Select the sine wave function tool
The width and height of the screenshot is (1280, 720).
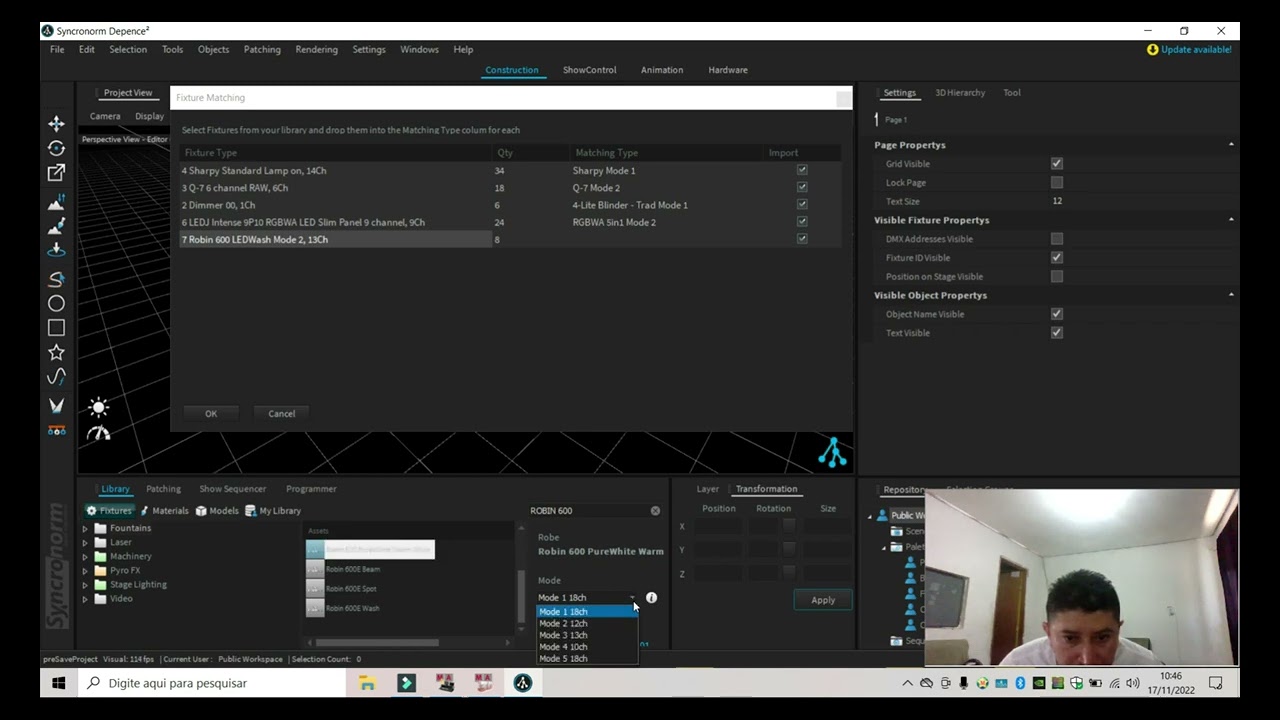pyautogui.click(x=56, y=377)
